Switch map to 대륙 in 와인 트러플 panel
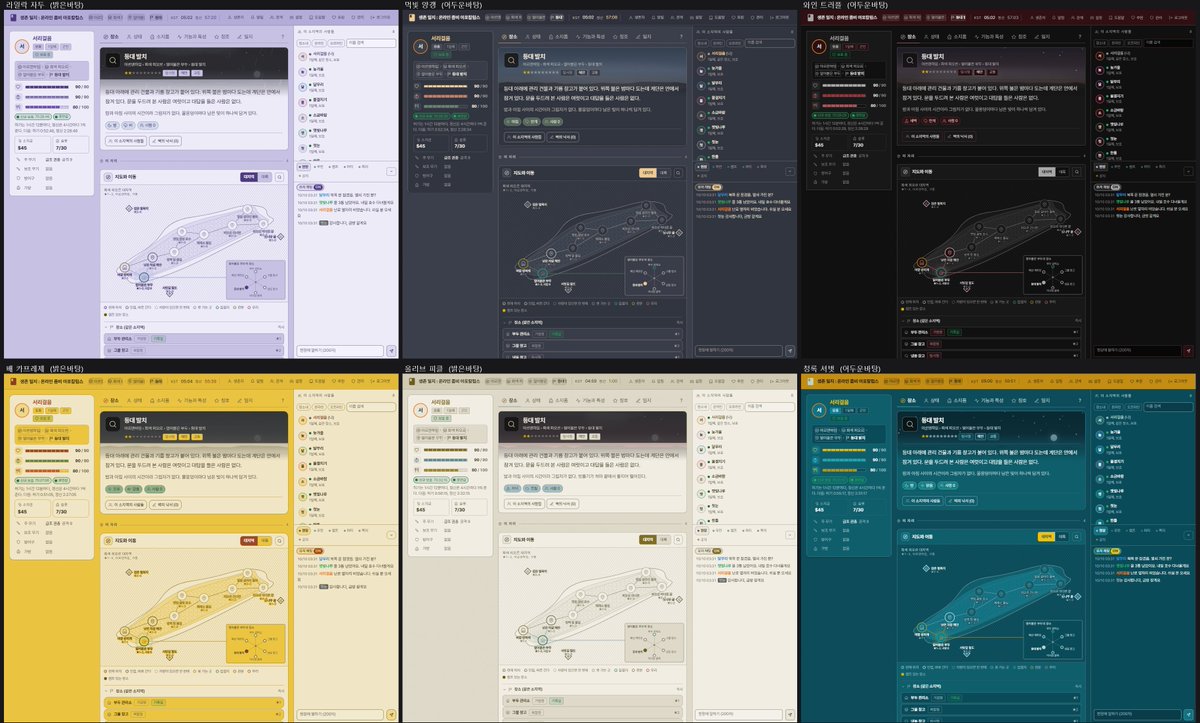 1062,173
